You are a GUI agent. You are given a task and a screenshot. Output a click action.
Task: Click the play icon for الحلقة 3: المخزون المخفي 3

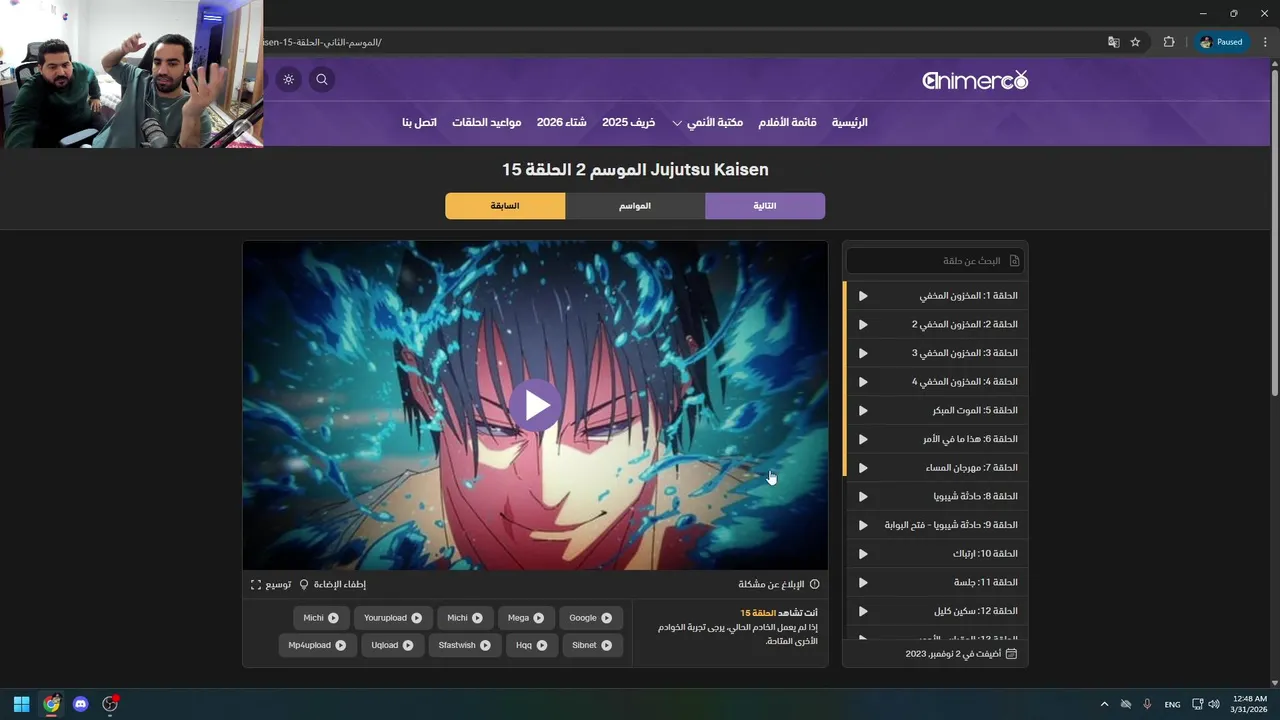863,353
